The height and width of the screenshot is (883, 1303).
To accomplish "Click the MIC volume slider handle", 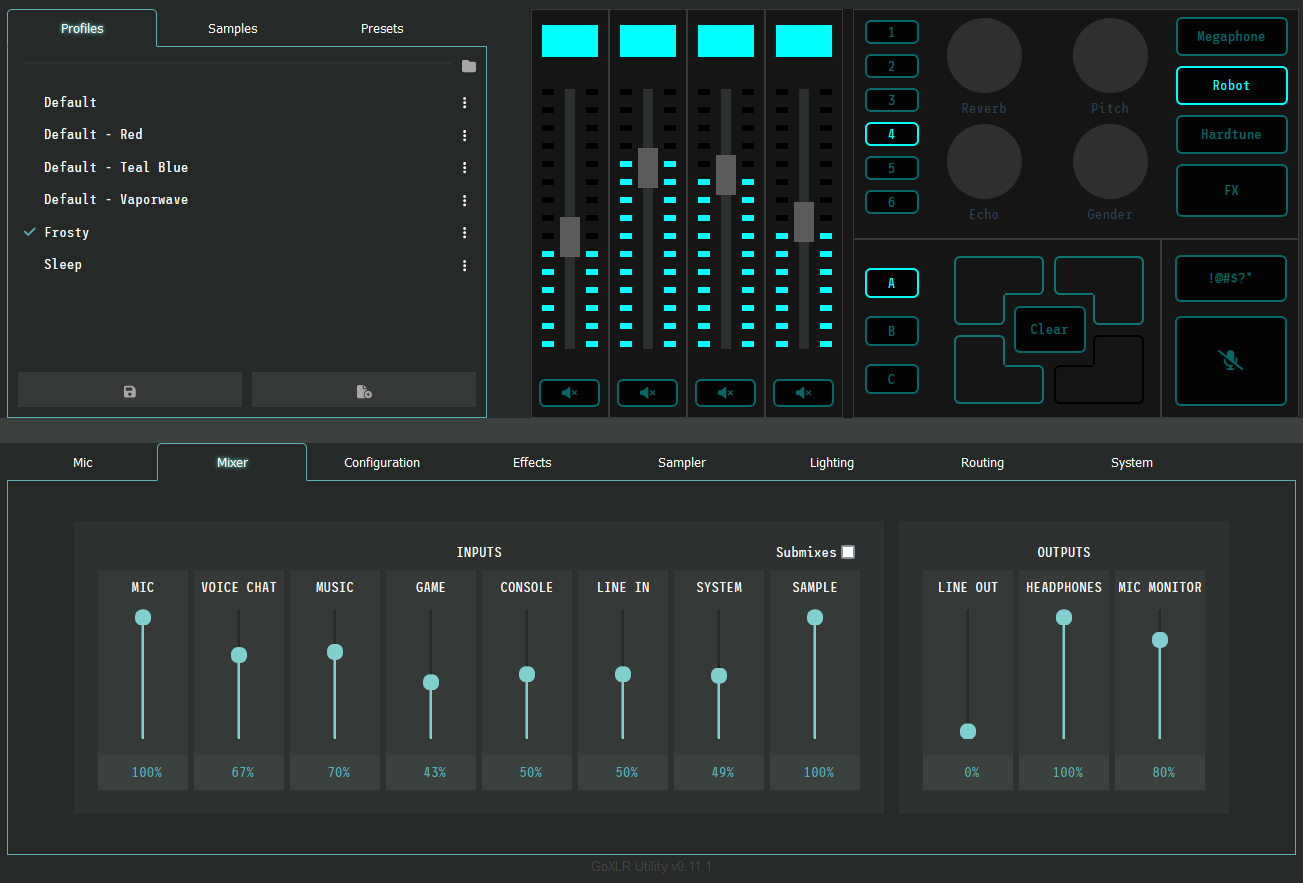I will coord(143,617).
